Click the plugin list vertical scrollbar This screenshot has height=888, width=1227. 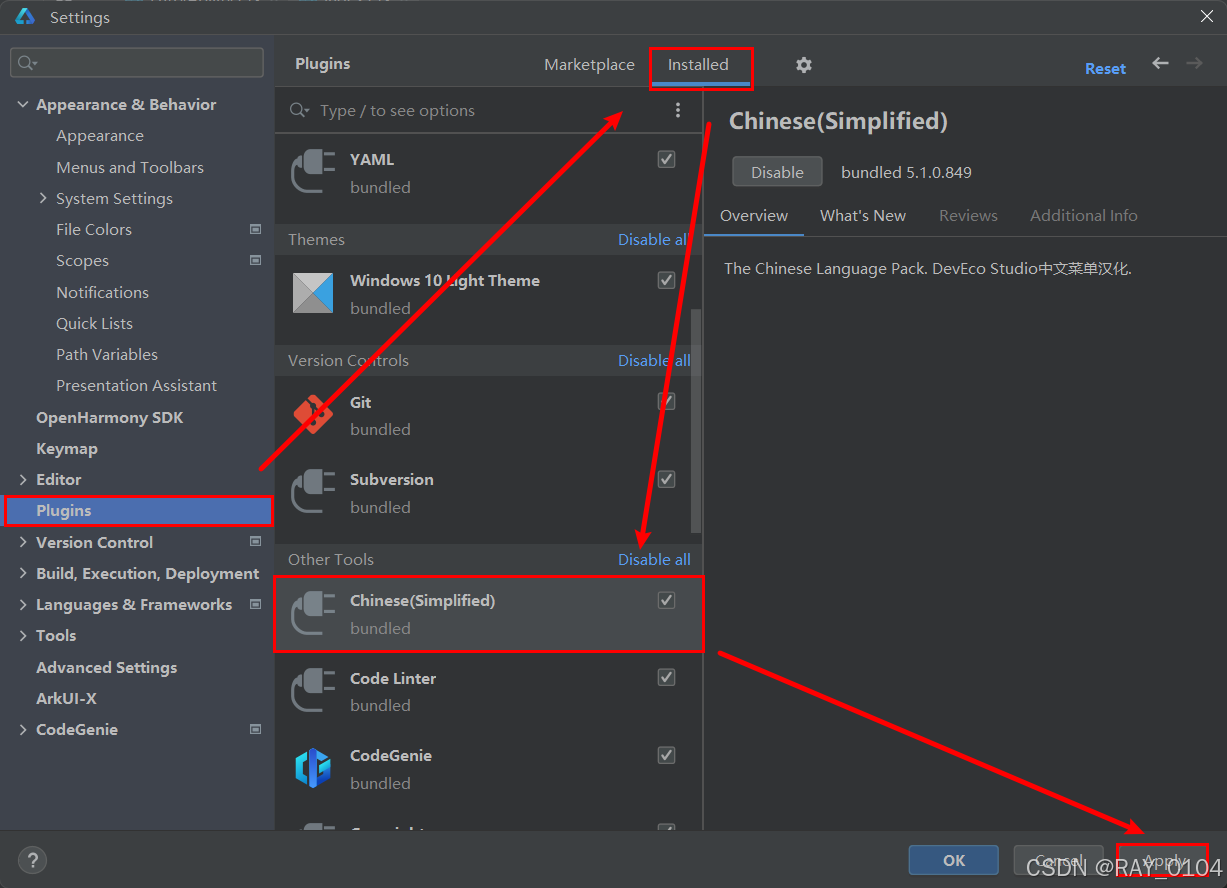coord(697,421)
